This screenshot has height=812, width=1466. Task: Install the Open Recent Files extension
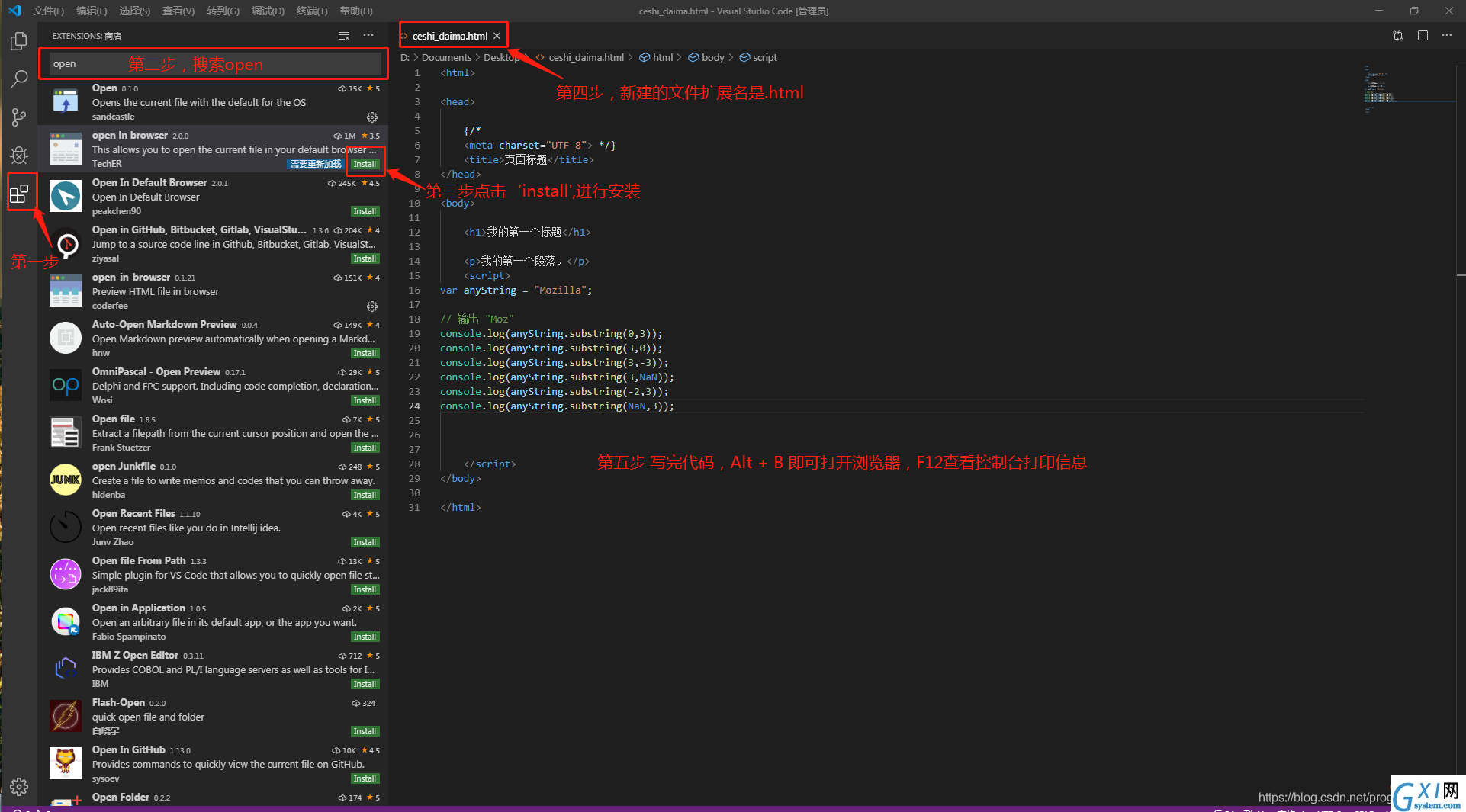coord(365,542)
